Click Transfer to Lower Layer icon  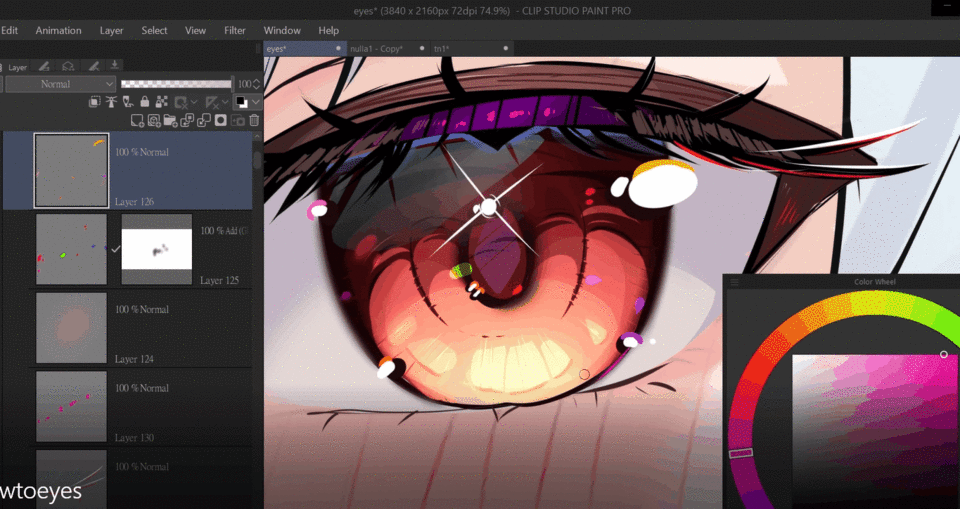[187, 120]
